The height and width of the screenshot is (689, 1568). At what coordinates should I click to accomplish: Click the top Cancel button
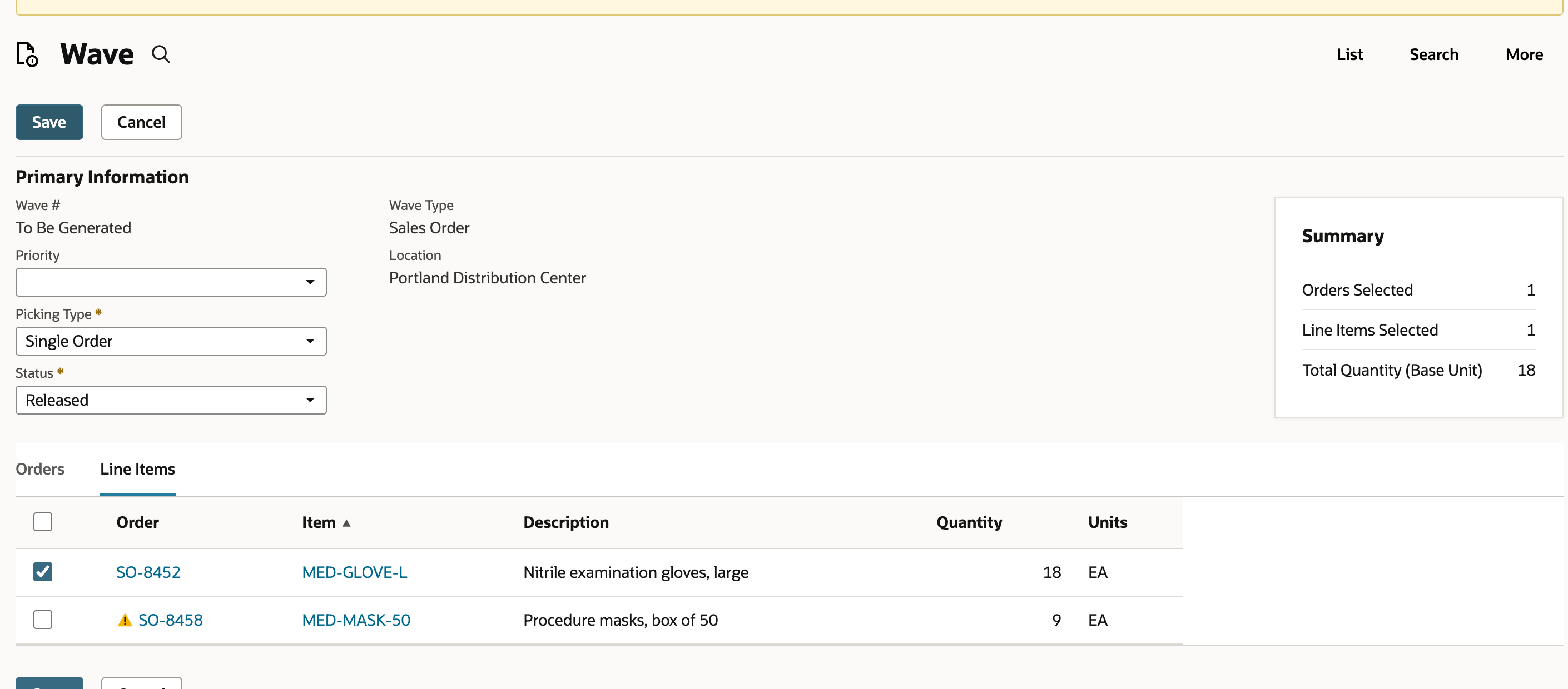(141, 122)
